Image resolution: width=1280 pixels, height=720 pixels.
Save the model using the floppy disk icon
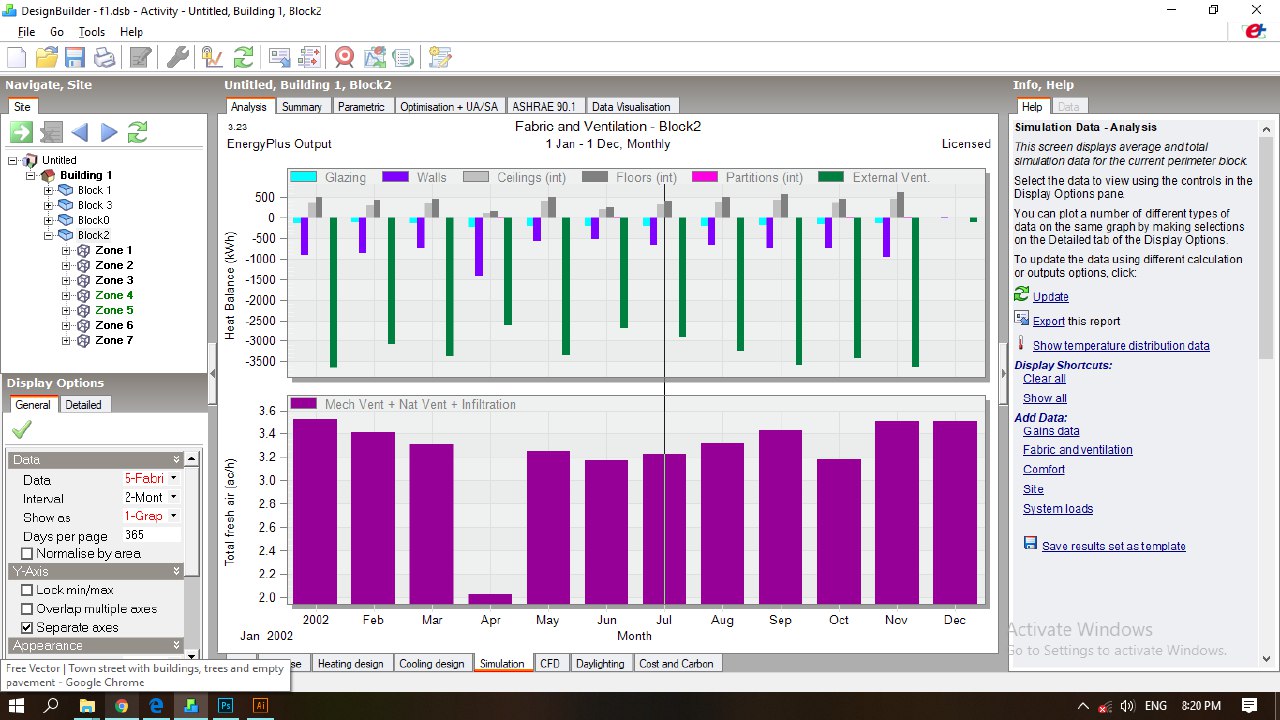pyautogui.click(x=75, y=57)
